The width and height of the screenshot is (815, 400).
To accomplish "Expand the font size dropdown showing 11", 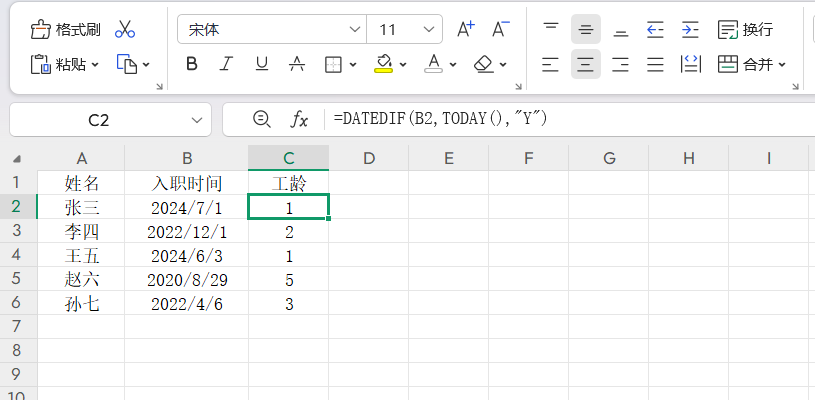I will (x=428, y=29).
